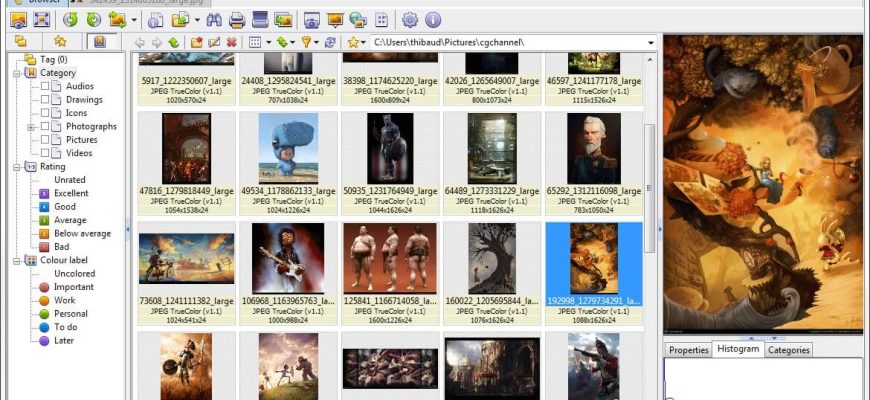Click inside the folder path field
This screenshot has width=870, height=400.
(508, 43)
